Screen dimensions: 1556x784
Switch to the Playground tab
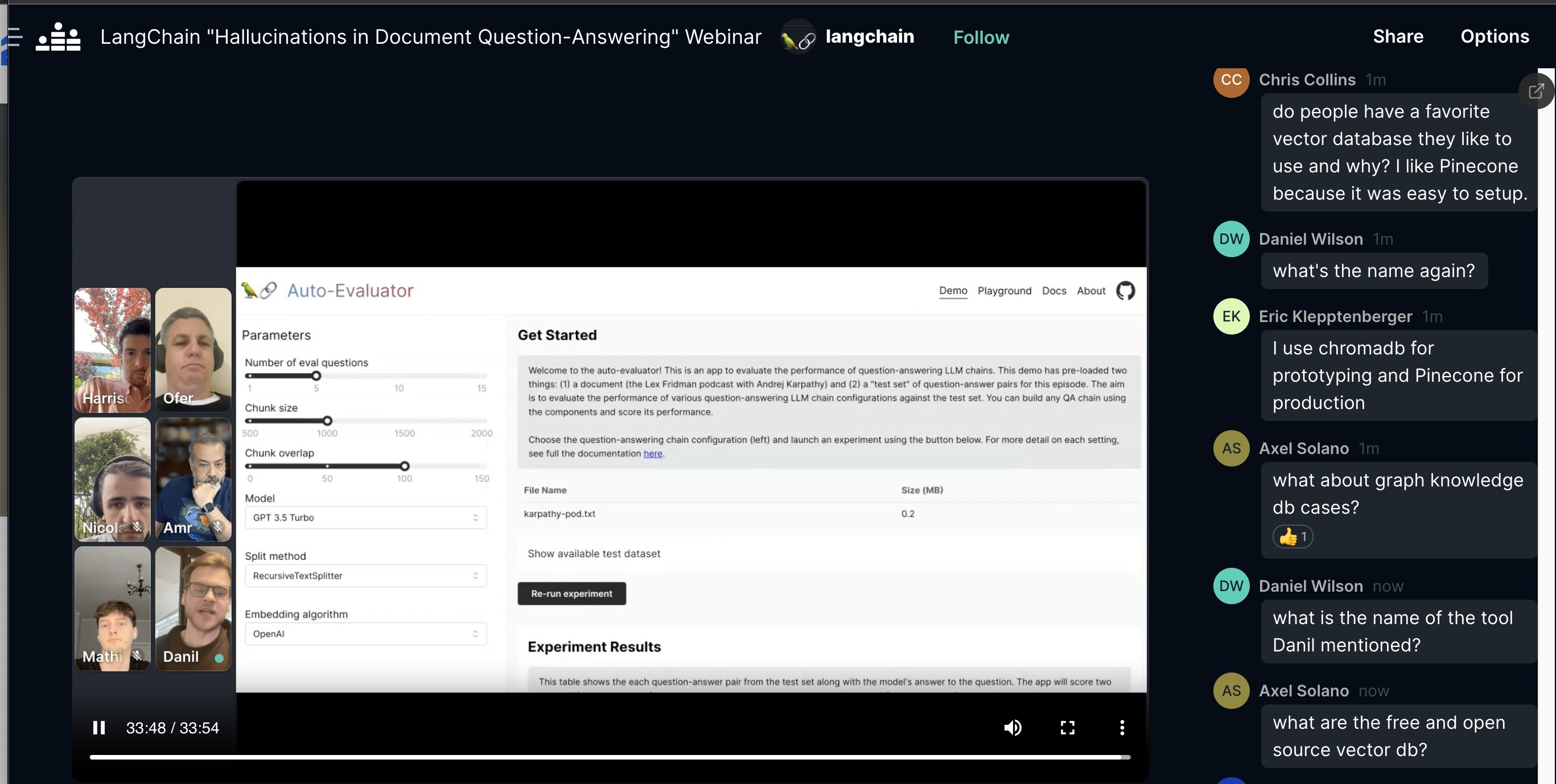[1005, 291]
